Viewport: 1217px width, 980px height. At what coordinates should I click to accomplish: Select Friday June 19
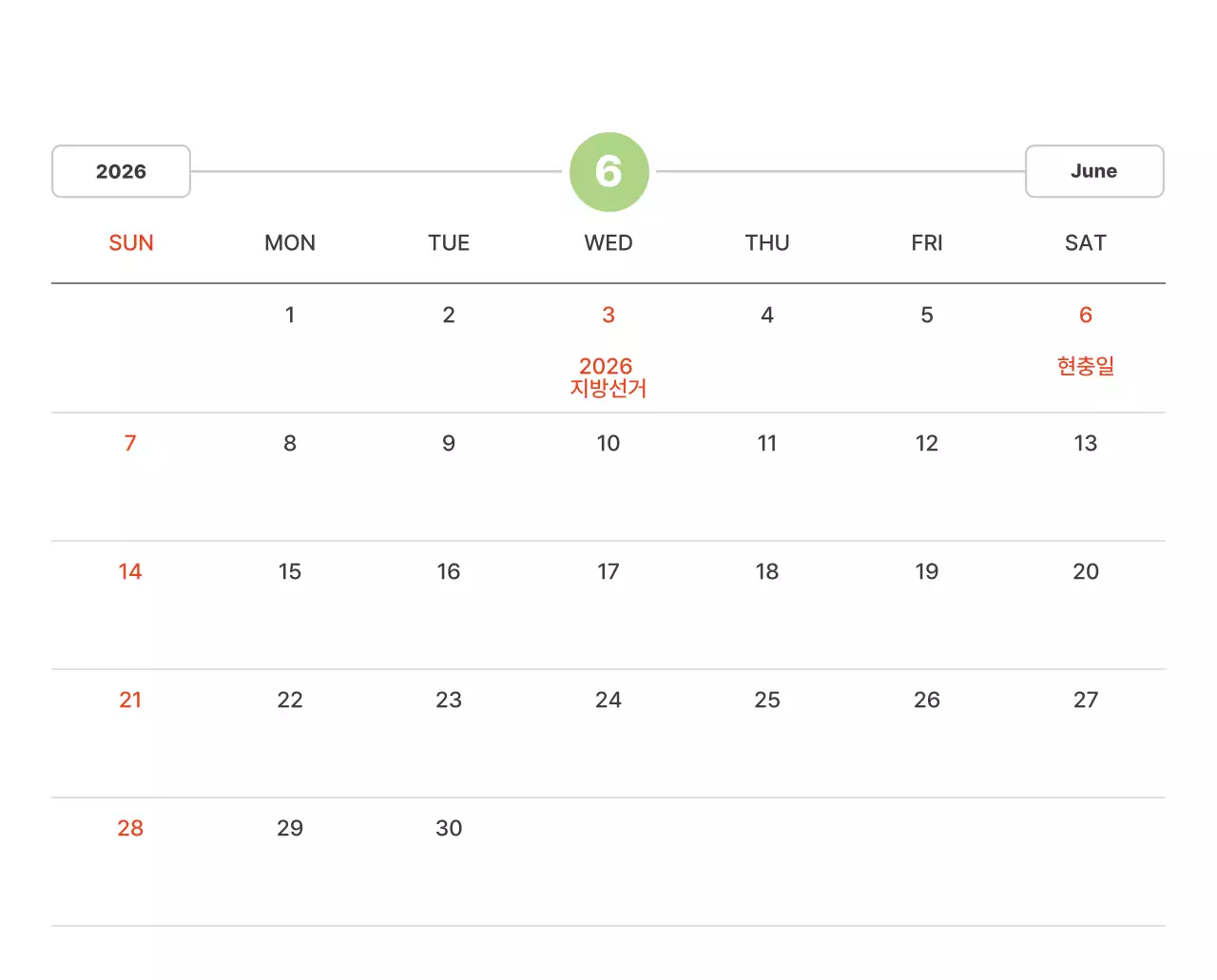927,571
